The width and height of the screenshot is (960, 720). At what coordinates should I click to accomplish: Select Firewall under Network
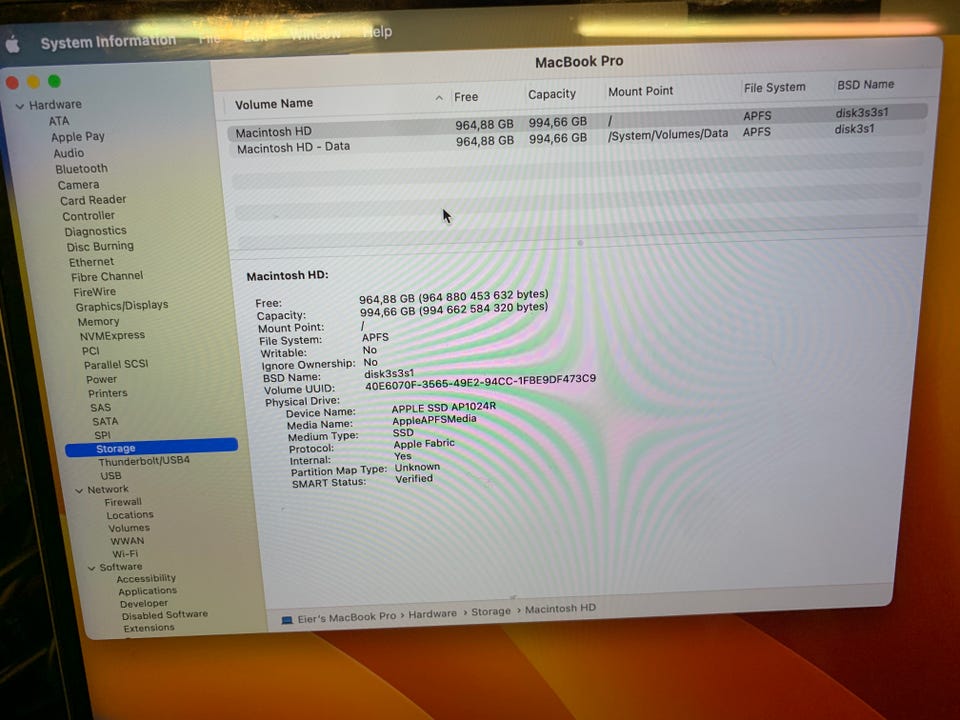pyautogui.click(x=122, y=502)
